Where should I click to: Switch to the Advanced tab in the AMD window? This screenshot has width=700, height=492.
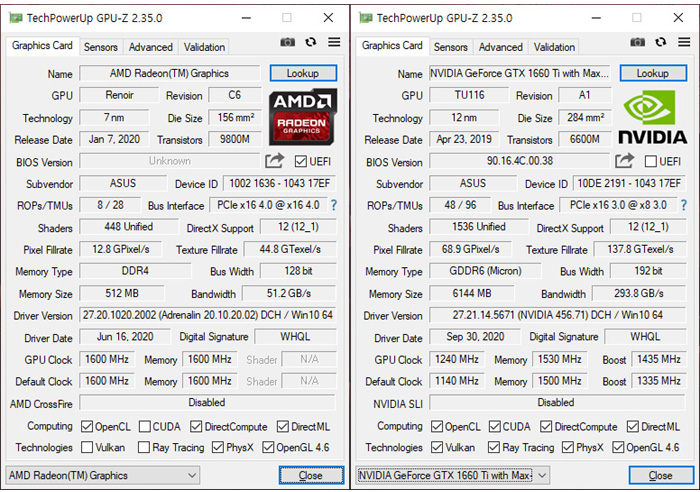click(150, 47)
